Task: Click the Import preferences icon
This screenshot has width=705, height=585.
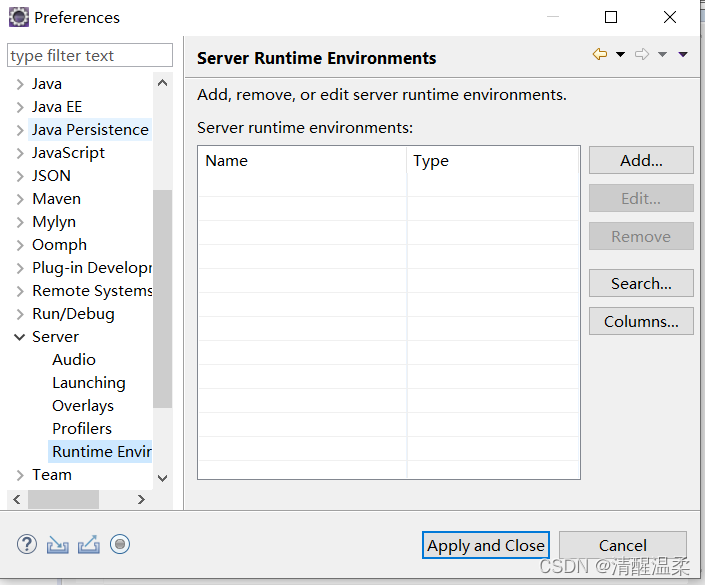Action: pyautogui.click(x=58, y=545)
